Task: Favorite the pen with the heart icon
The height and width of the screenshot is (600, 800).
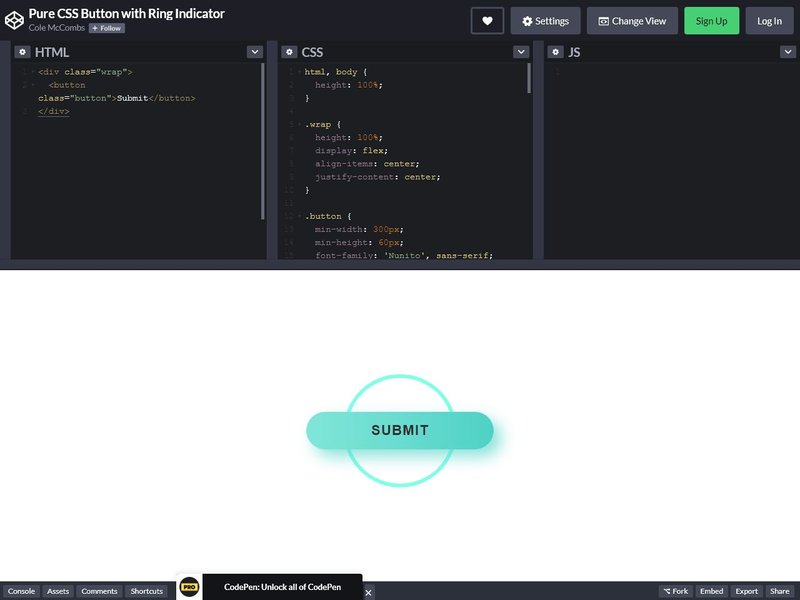Action: click(x=487, y=20)
